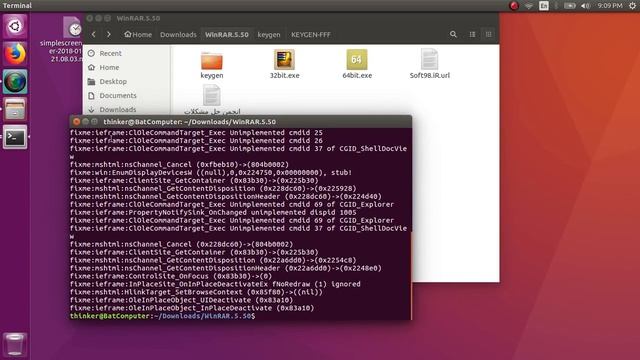Open Ubuntu Dash search launcher

(x=15, y=27)
